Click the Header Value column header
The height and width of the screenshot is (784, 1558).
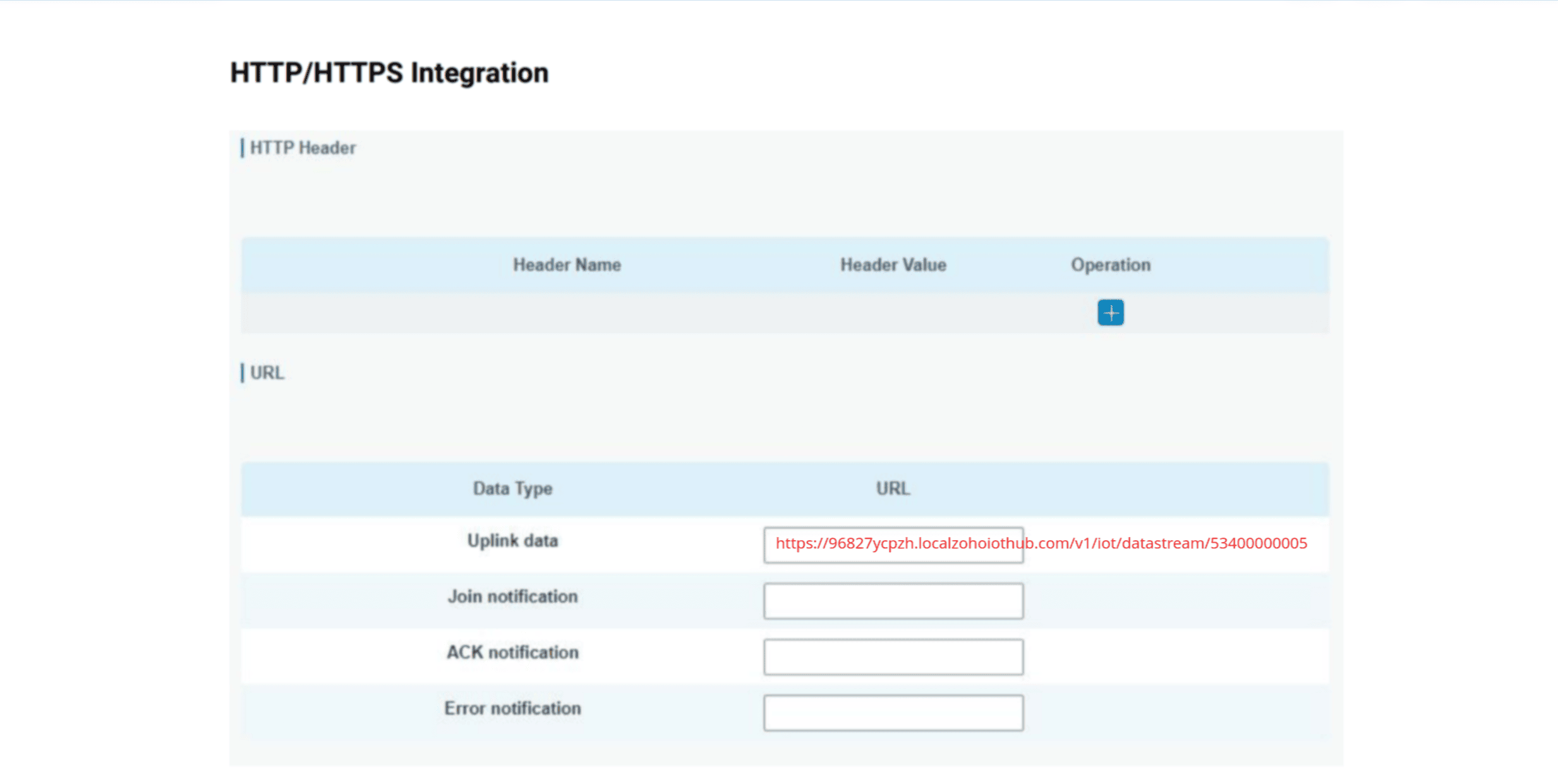click(893, 265)
